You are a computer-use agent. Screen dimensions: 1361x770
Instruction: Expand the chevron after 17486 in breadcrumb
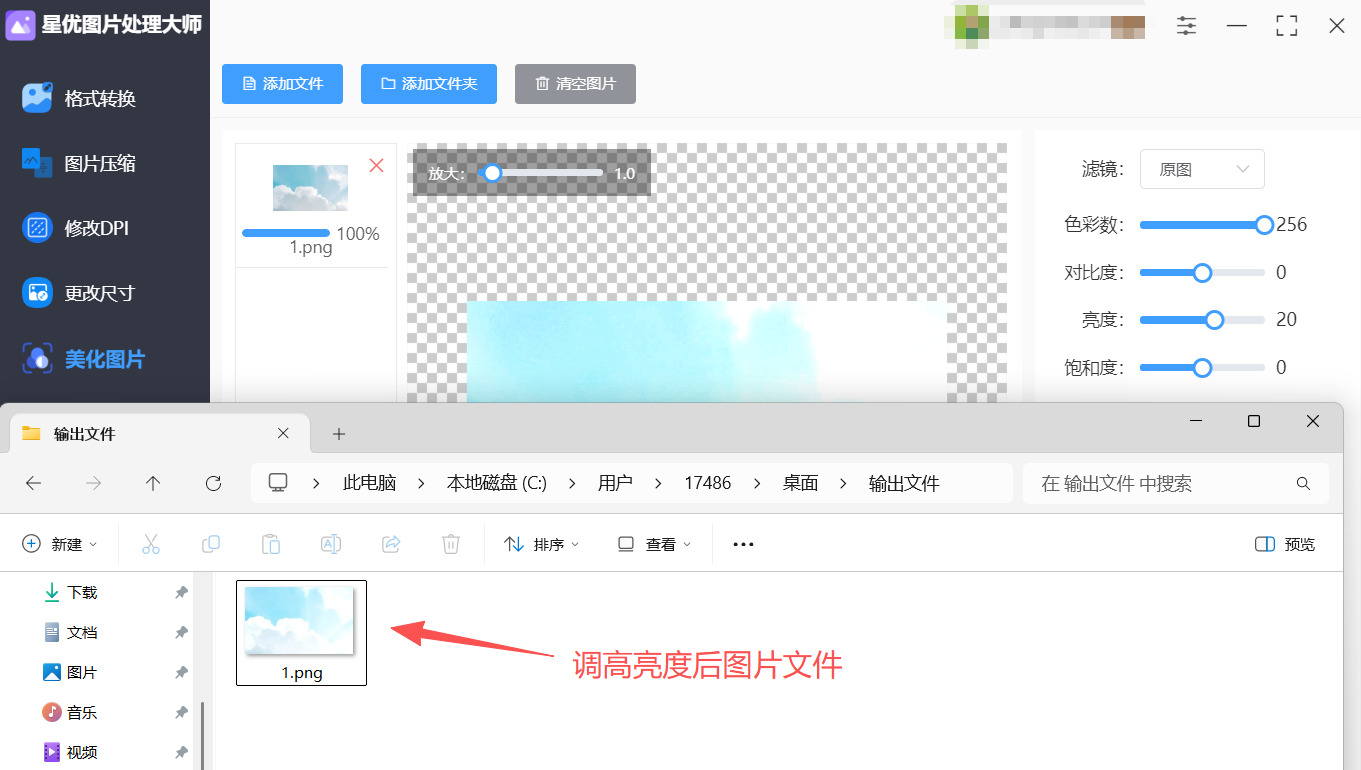(x=757, y=483)
